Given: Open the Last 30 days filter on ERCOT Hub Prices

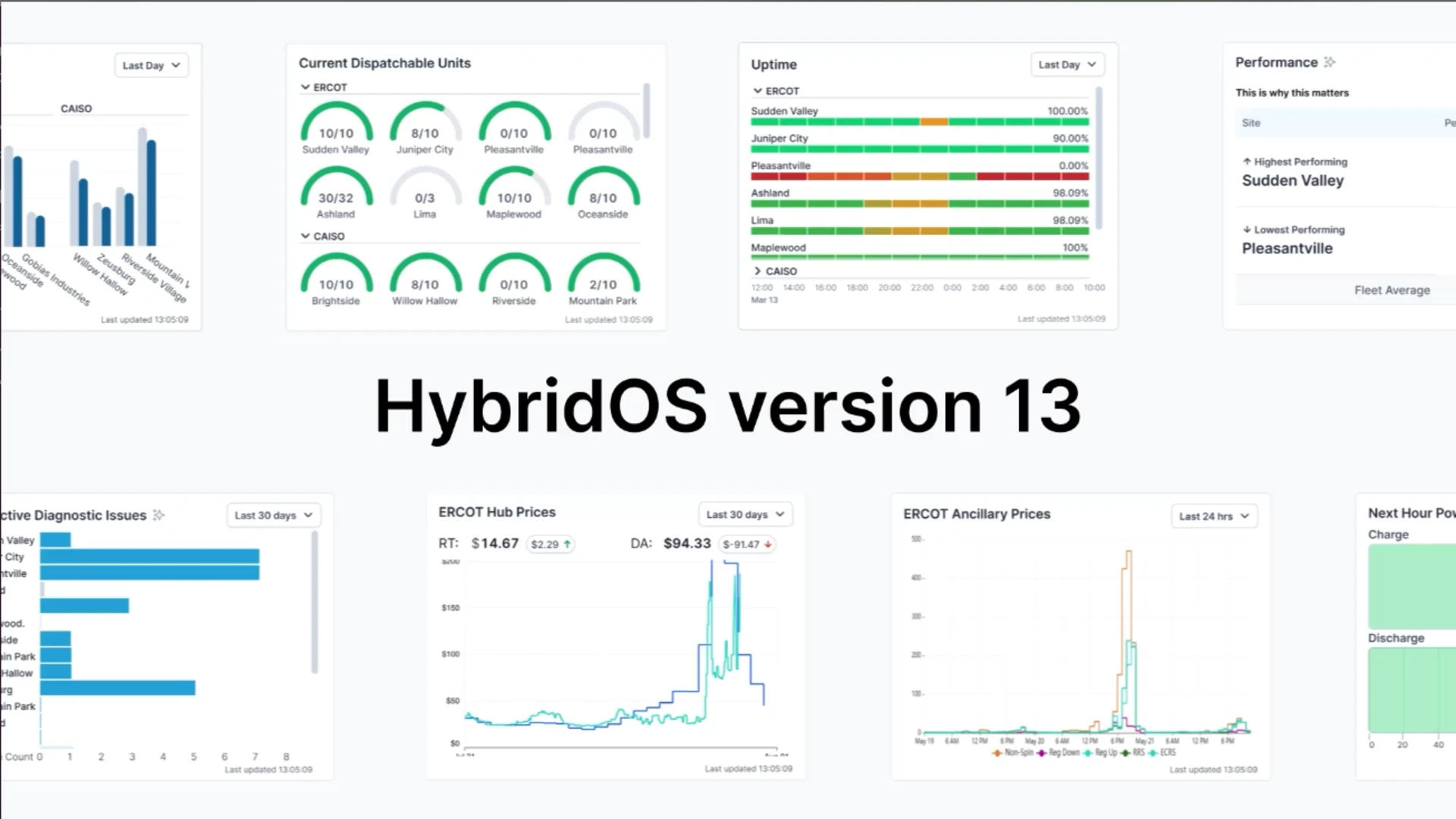Looking at the screenshot, I should coord(745,514).
